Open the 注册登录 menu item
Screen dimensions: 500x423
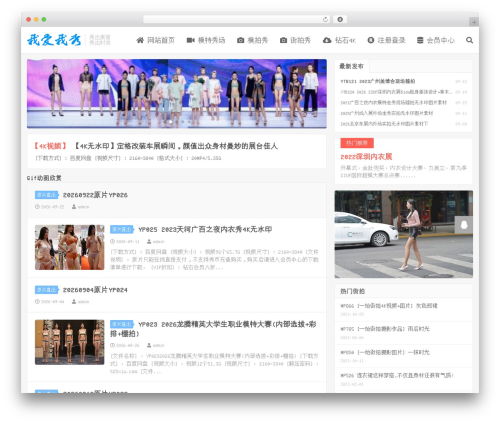point(386,40)
